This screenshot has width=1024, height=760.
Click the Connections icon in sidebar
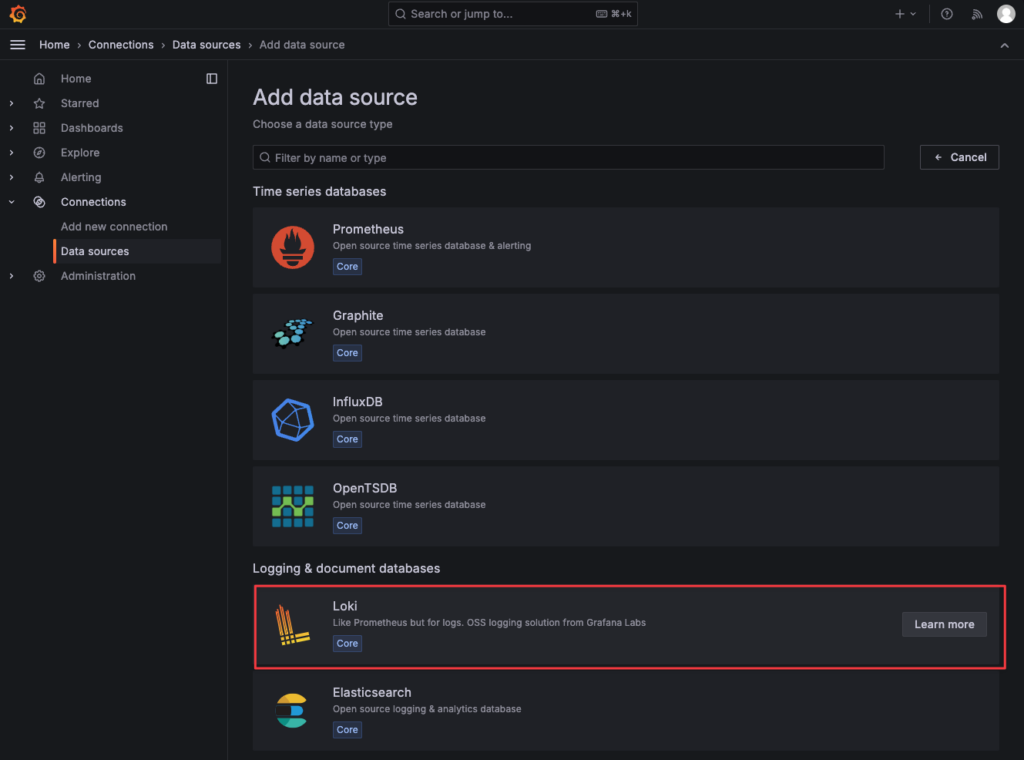point(39,202)
